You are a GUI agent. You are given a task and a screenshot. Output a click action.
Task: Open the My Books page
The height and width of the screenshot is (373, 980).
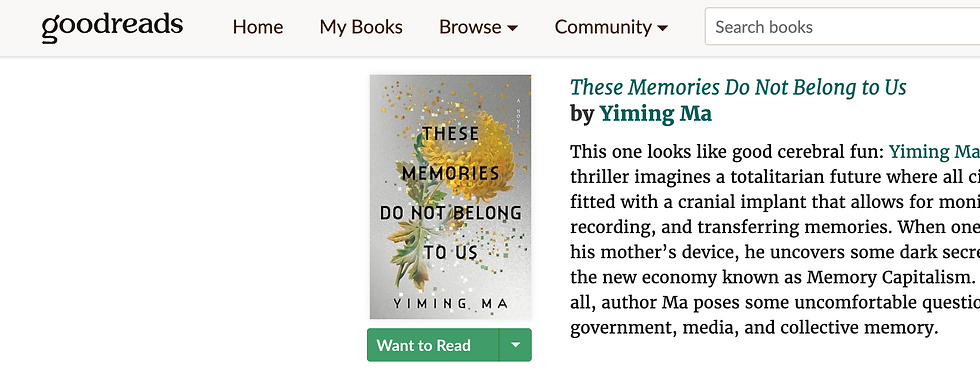(361, 27)
